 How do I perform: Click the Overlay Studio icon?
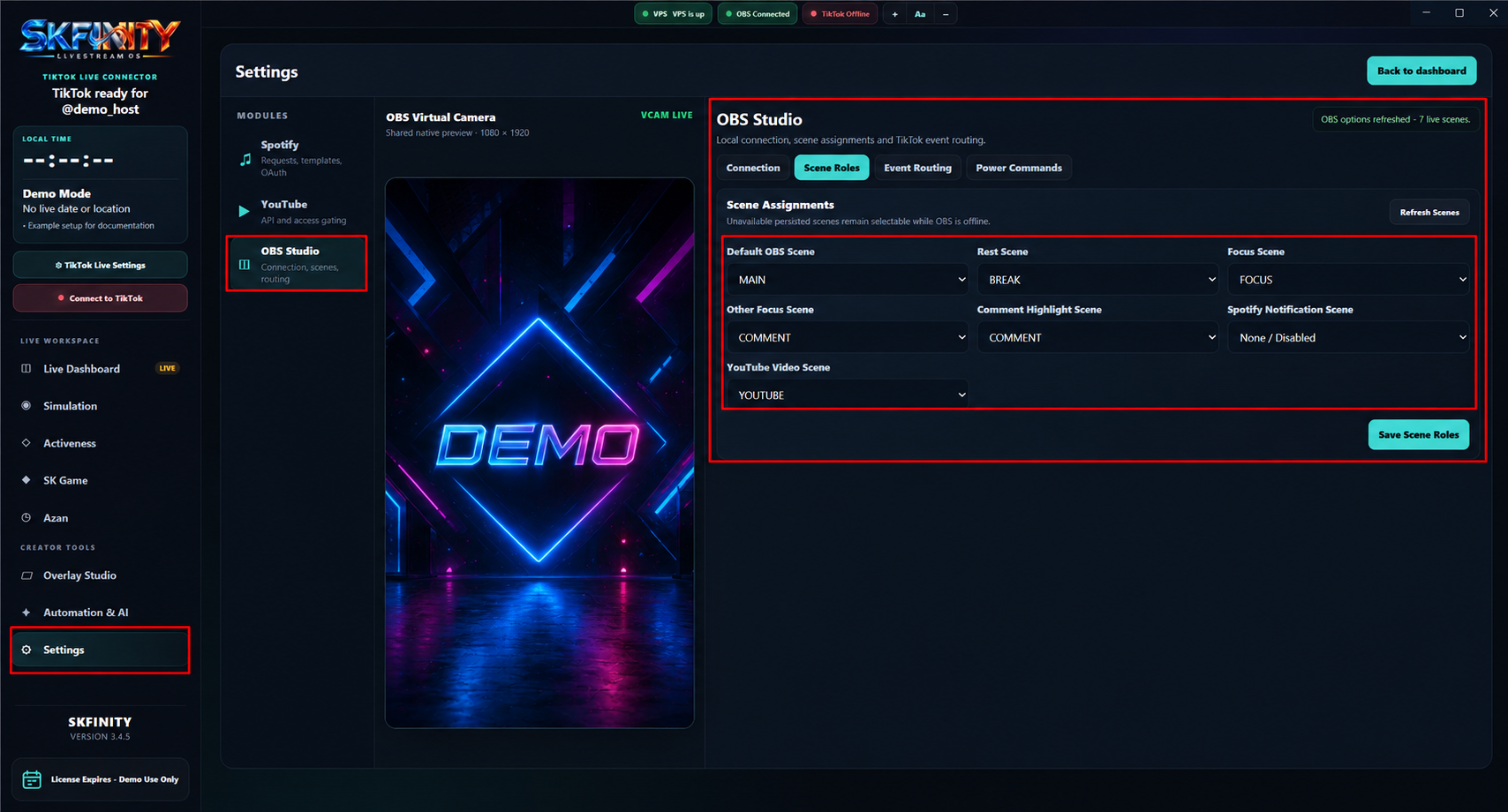[x=26, y=575]
